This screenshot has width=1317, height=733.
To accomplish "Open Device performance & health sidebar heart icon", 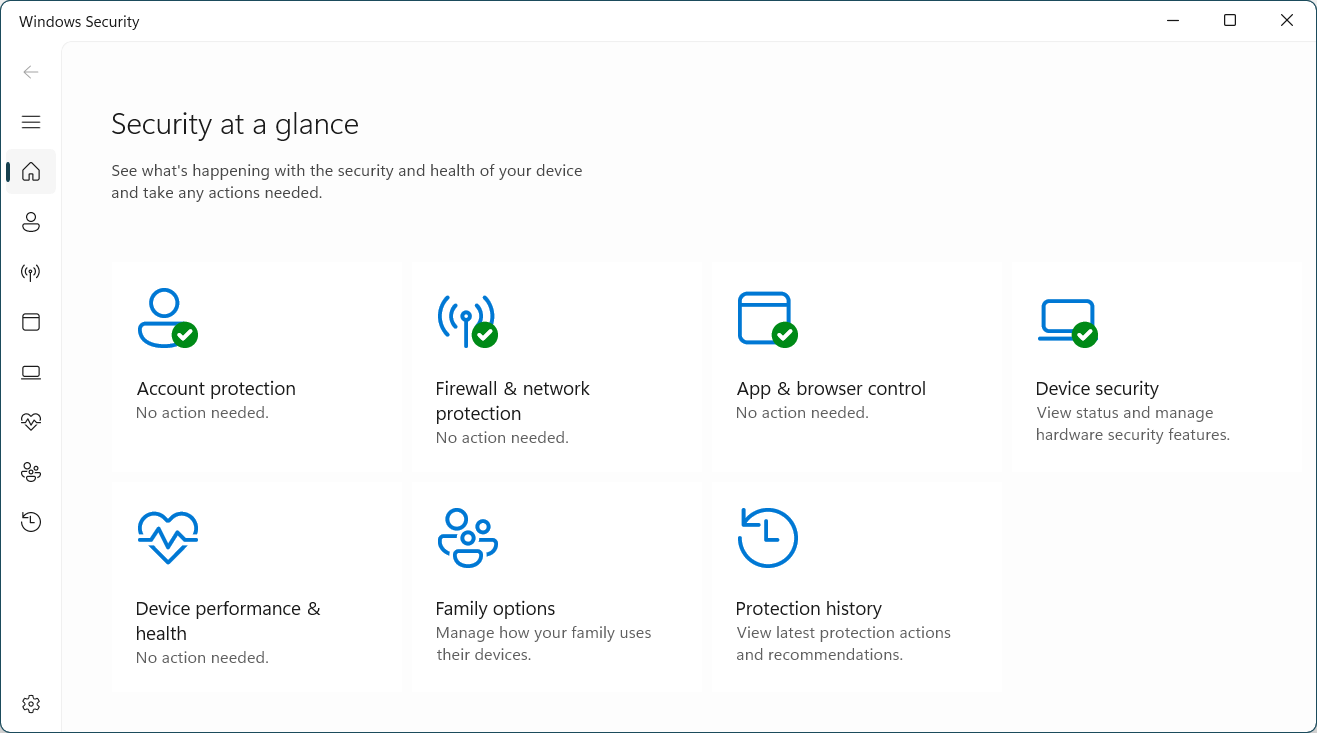I will pyautogui.click(x=31, y=422).
